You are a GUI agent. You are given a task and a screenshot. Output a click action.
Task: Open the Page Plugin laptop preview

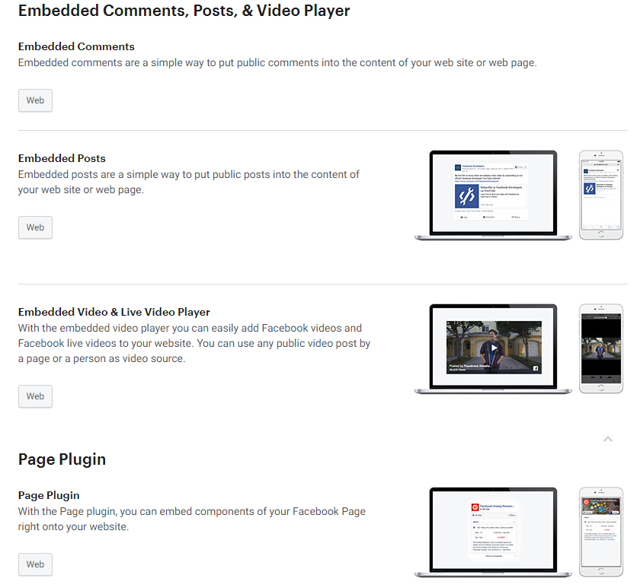[493, 532]
